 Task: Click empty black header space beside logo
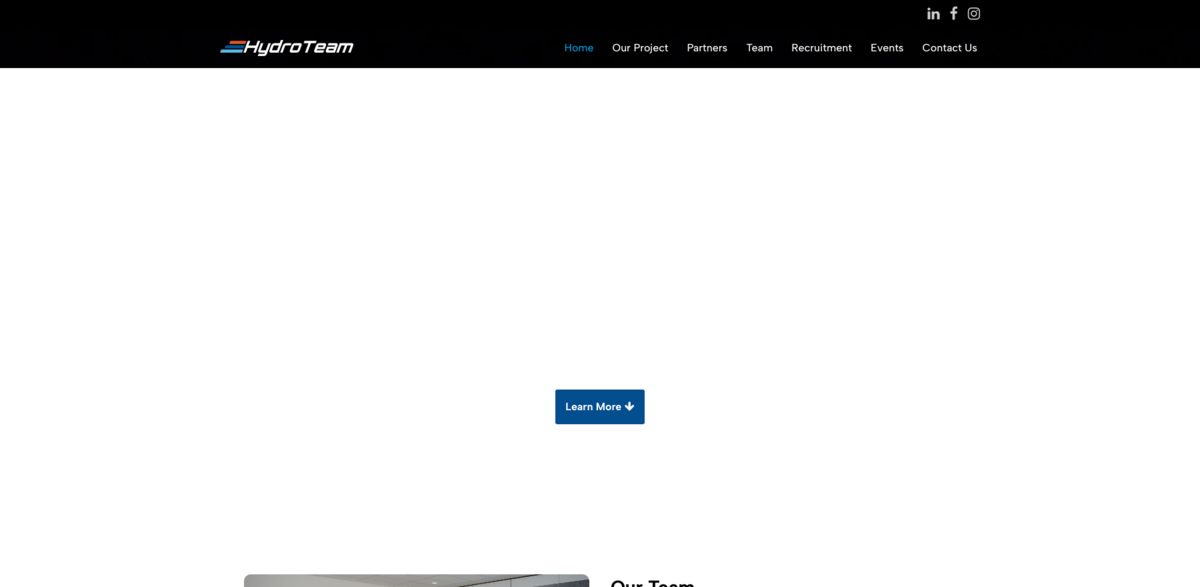[450, 47]
